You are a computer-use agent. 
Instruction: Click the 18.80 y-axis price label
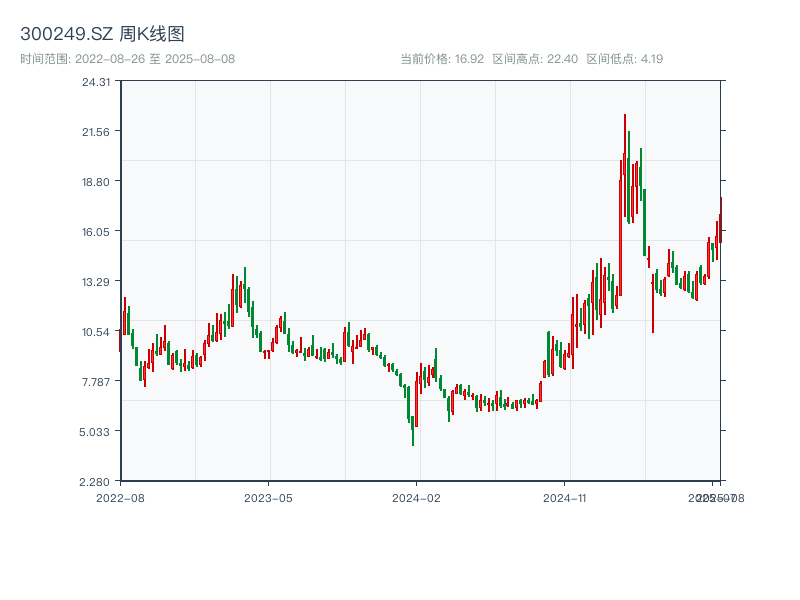(x=96, y=182)
